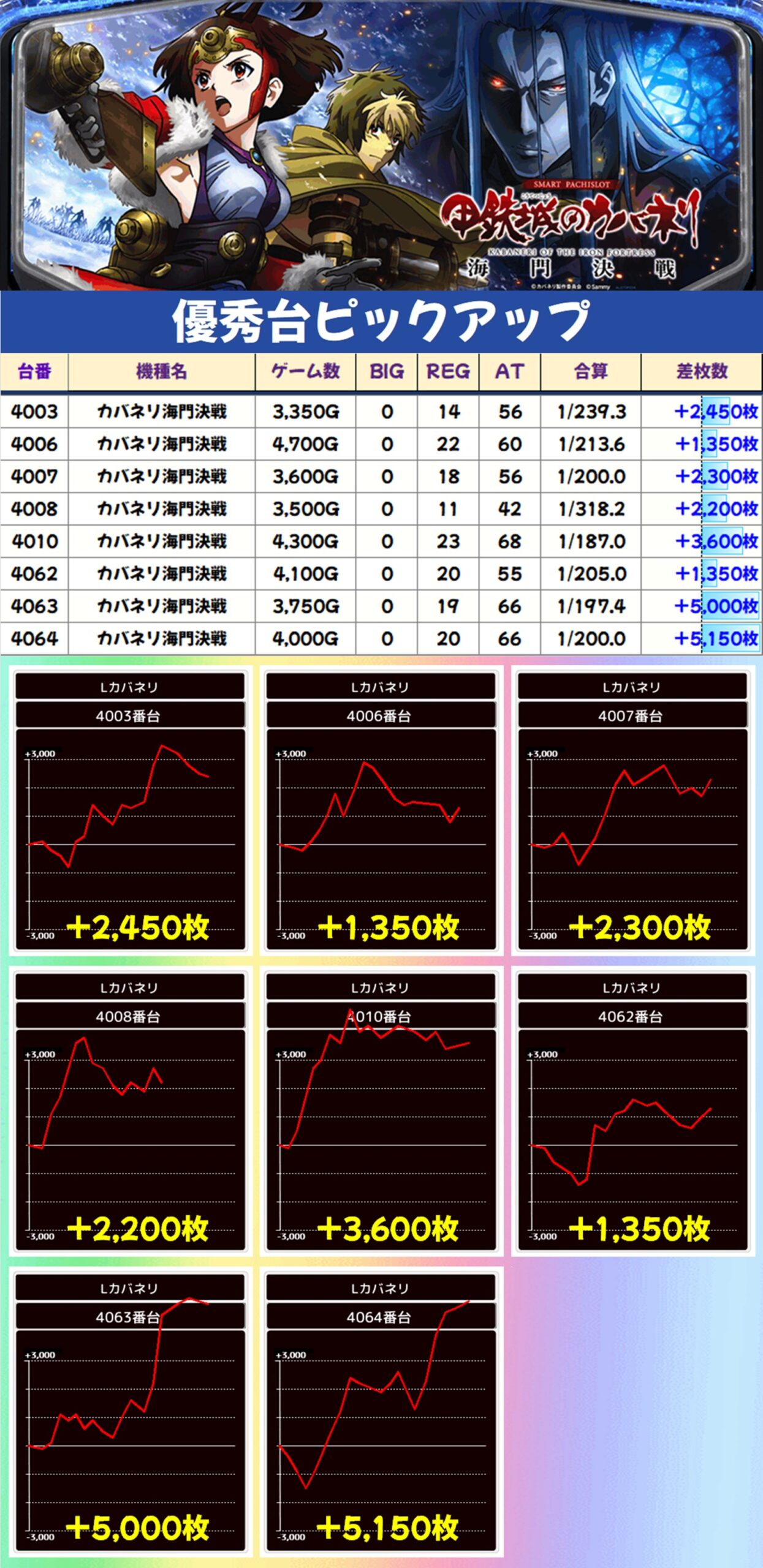763x1568 pixels.
Task: Select machine number 4063 in table
Action: (x=34, y=606)
